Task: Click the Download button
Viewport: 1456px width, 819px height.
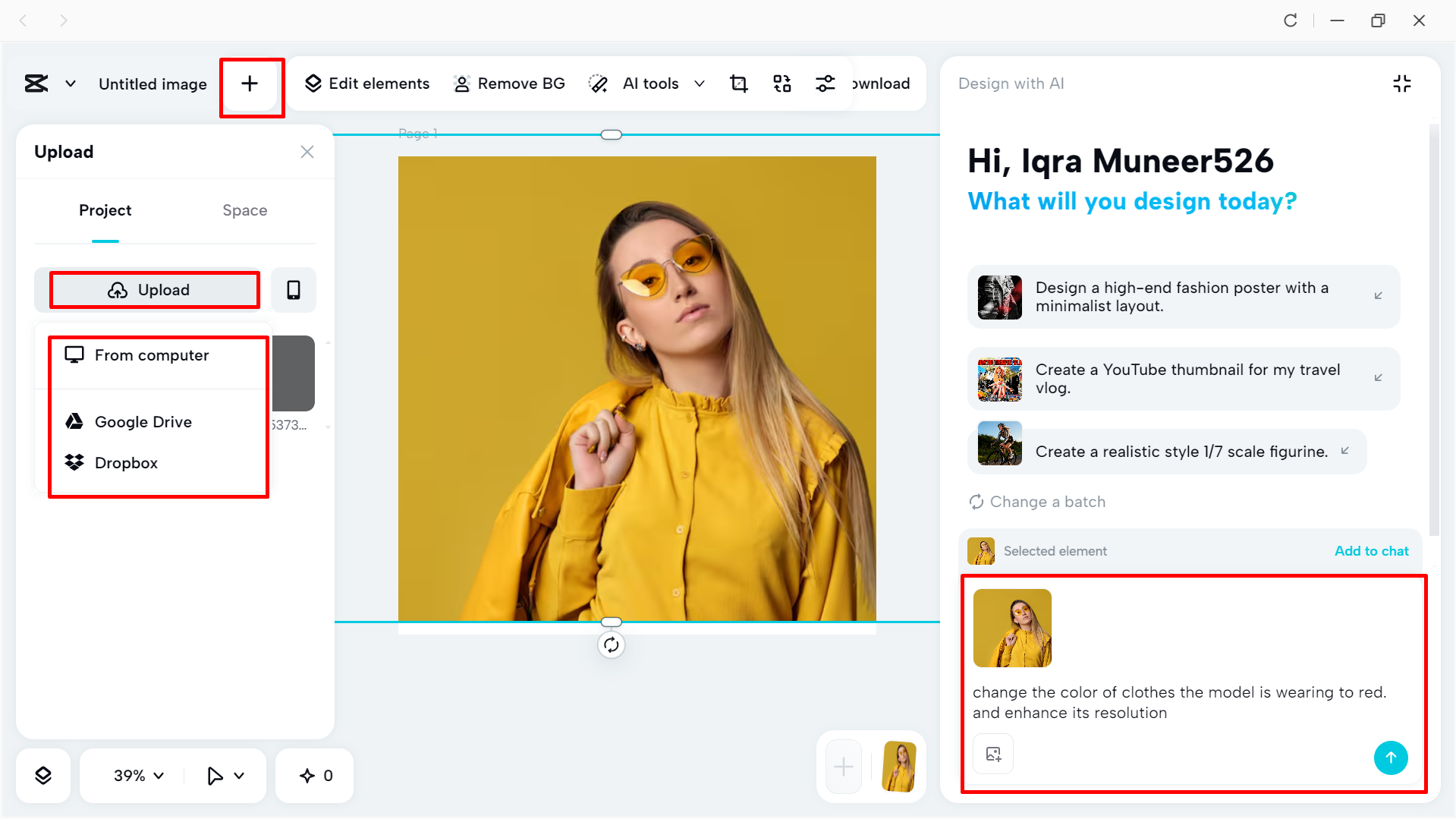Action: coord(881,83)
